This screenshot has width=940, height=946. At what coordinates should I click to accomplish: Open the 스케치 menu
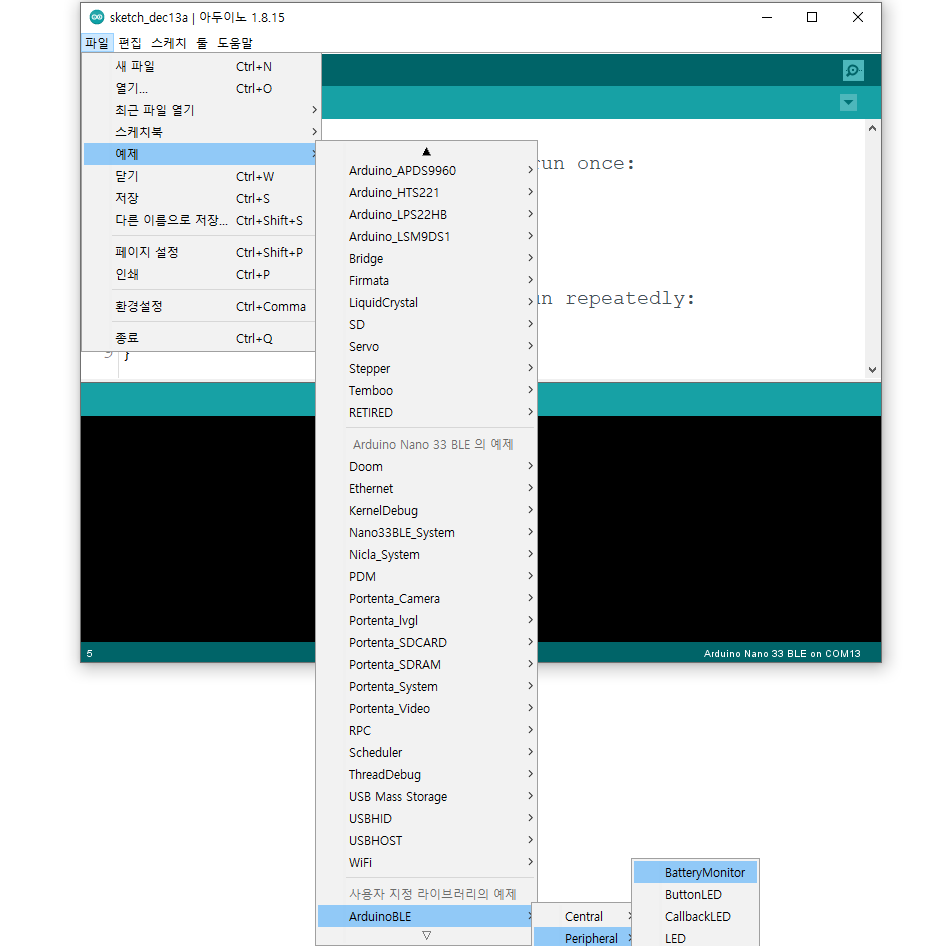pos(168,43)
